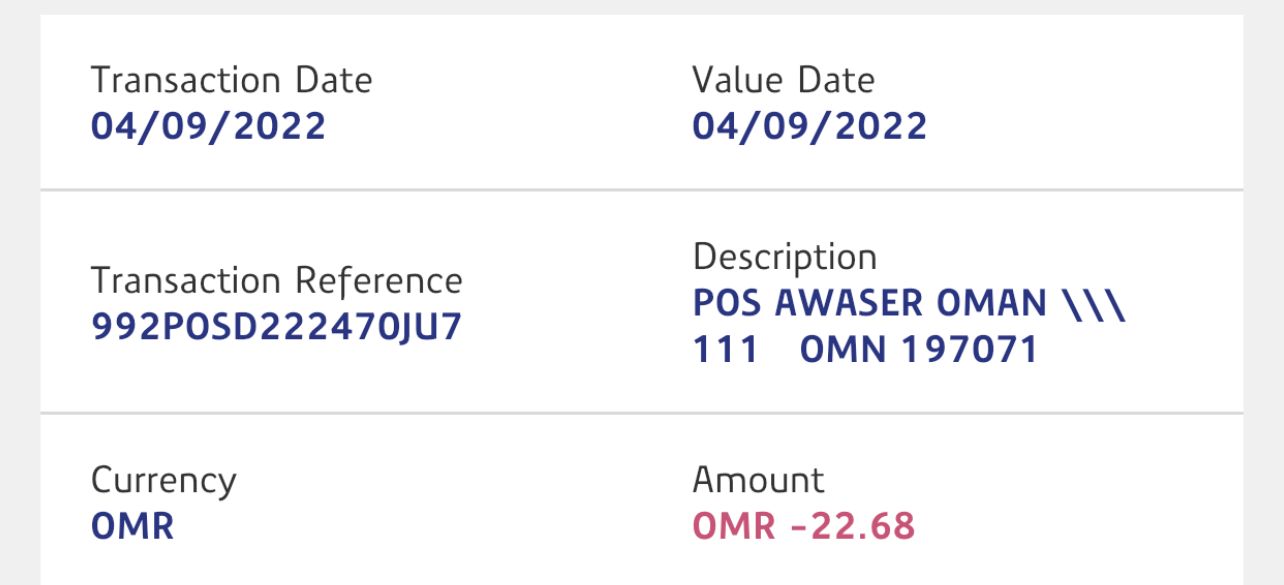This screenshot has width=1284, height=585.
Task: Click the Description label
Action: pyautogui.click(x=784, y=257)
